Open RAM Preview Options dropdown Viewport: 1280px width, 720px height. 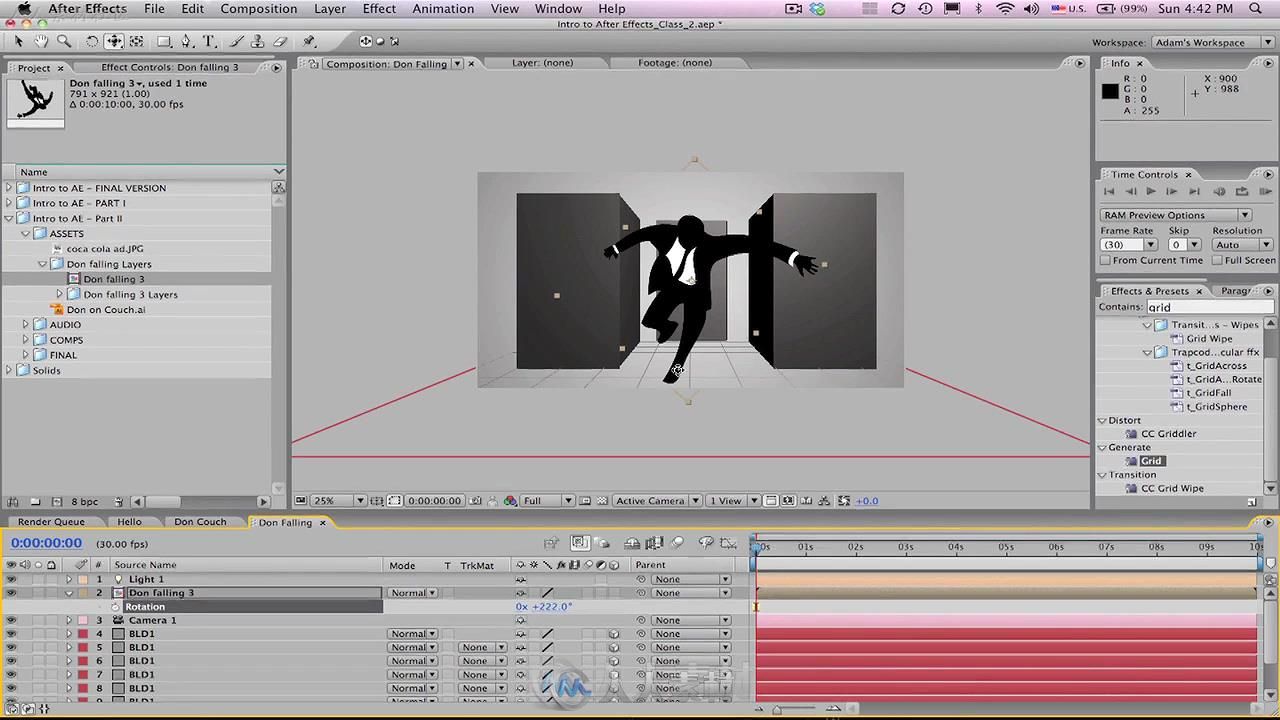click(1176, 215)
